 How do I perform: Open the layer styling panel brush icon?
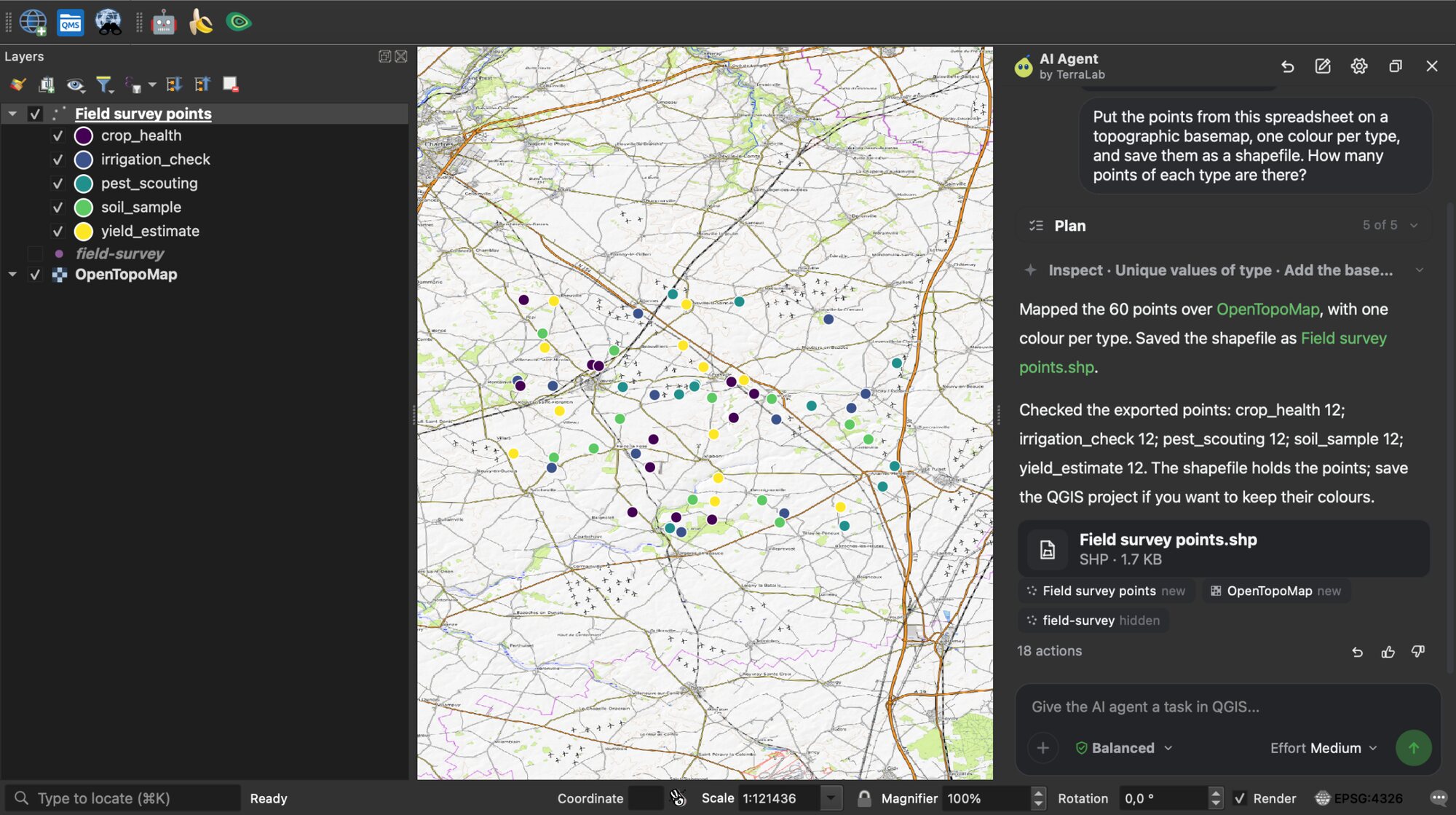pos(18,84)
